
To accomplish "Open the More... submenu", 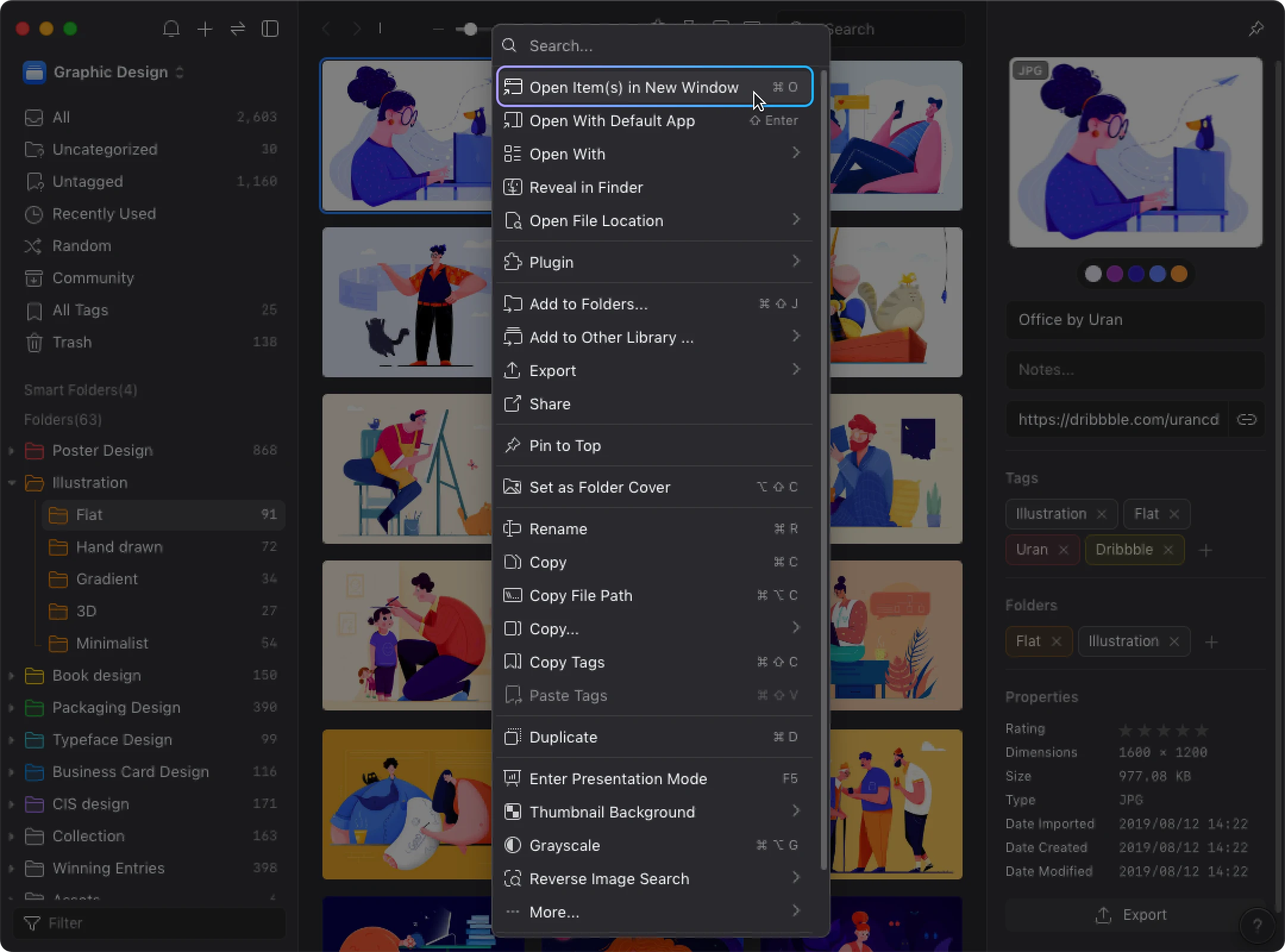I will (x=655, y=912).
